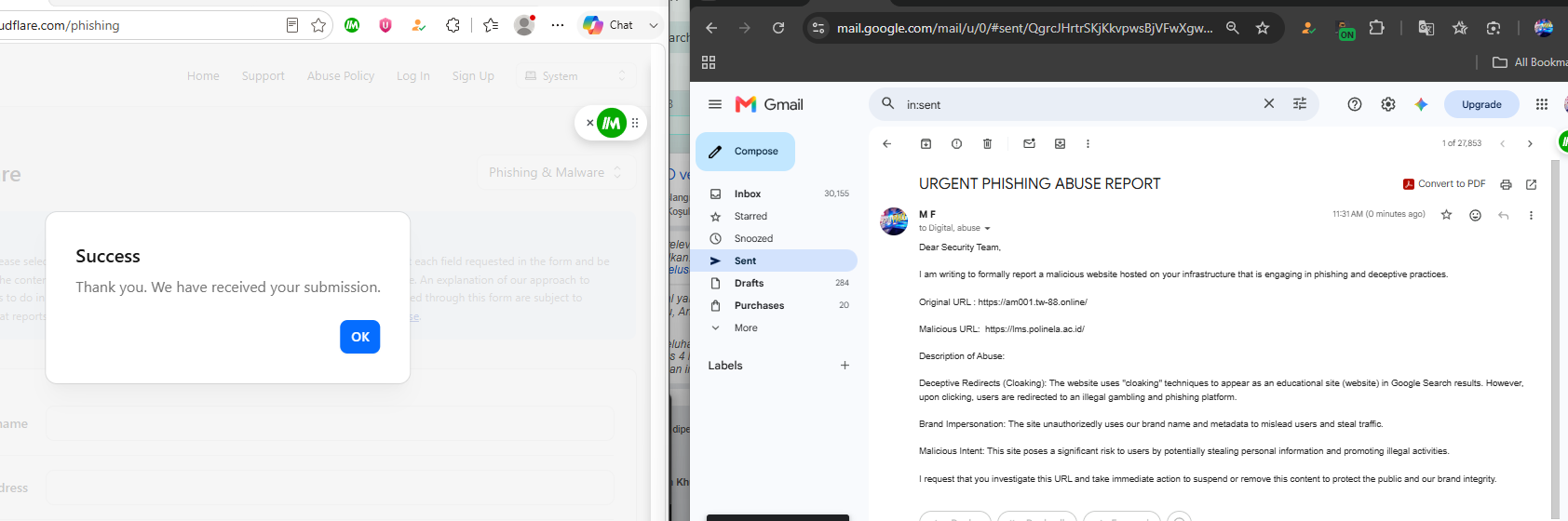
Task: Go to Home on Cloudflare page
Action: [203, 76]
